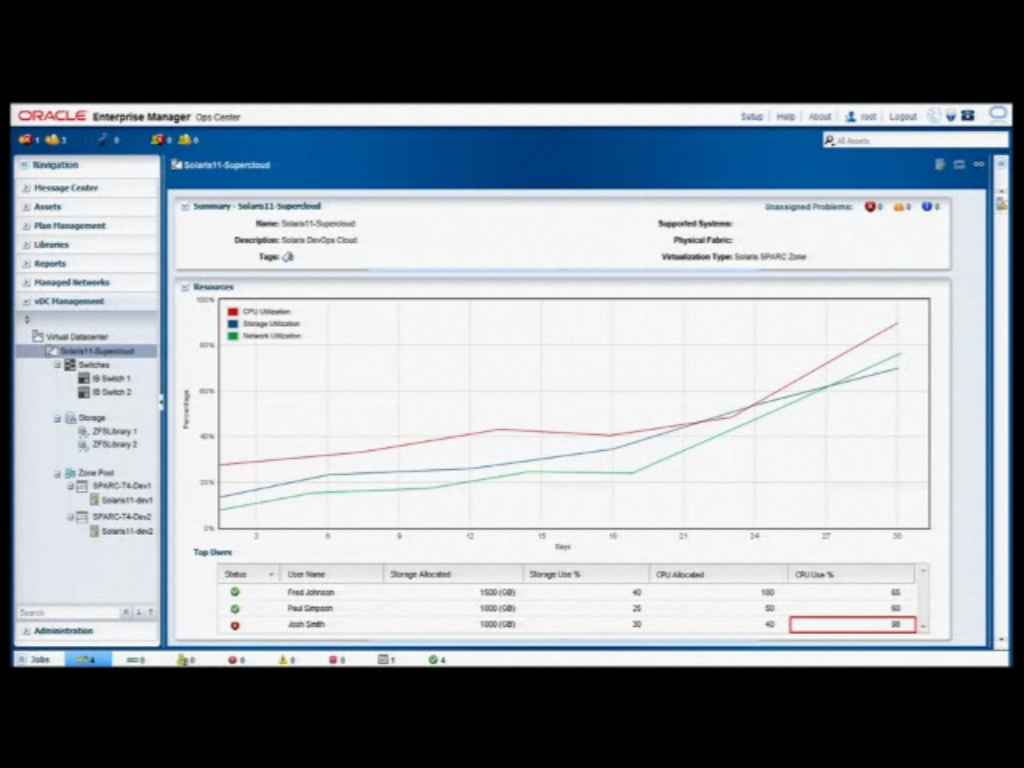1024x768 pixels.
Task: Click the search up arrow icon
Action: [x=151, y=612]
